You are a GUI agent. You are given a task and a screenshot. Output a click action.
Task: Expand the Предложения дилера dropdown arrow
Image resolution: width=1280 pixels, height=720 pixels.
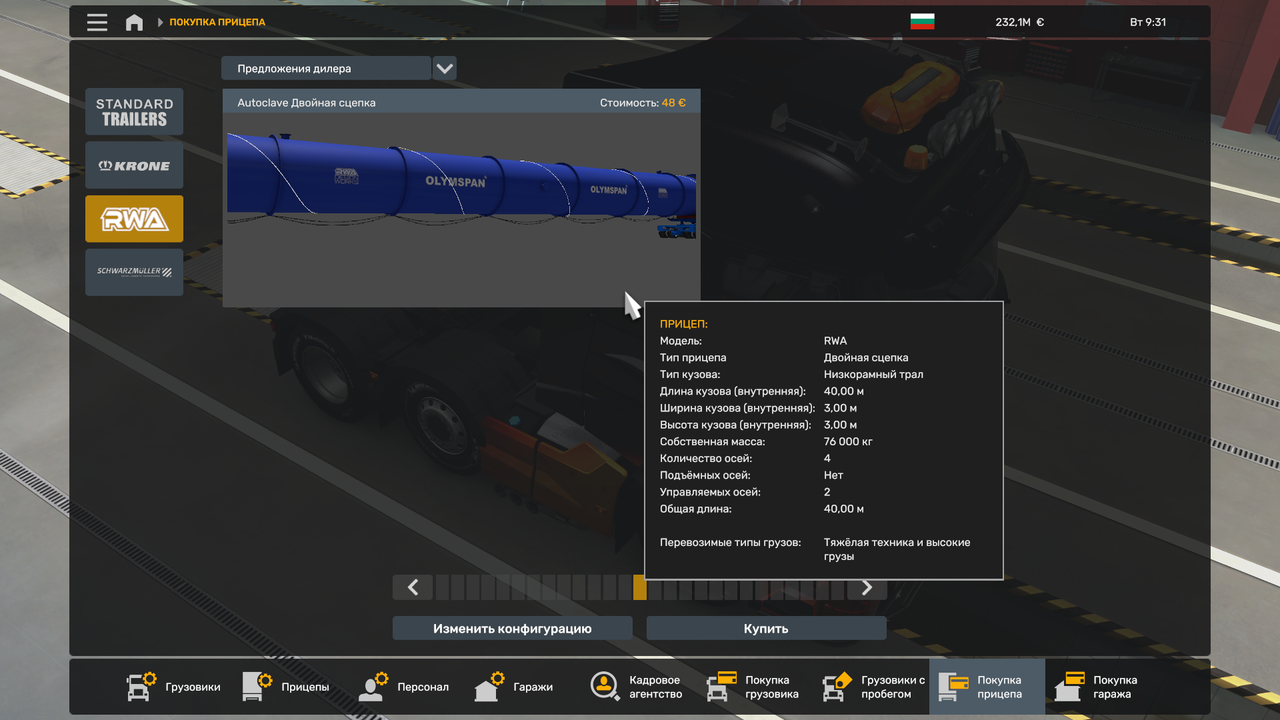point(445,69)
